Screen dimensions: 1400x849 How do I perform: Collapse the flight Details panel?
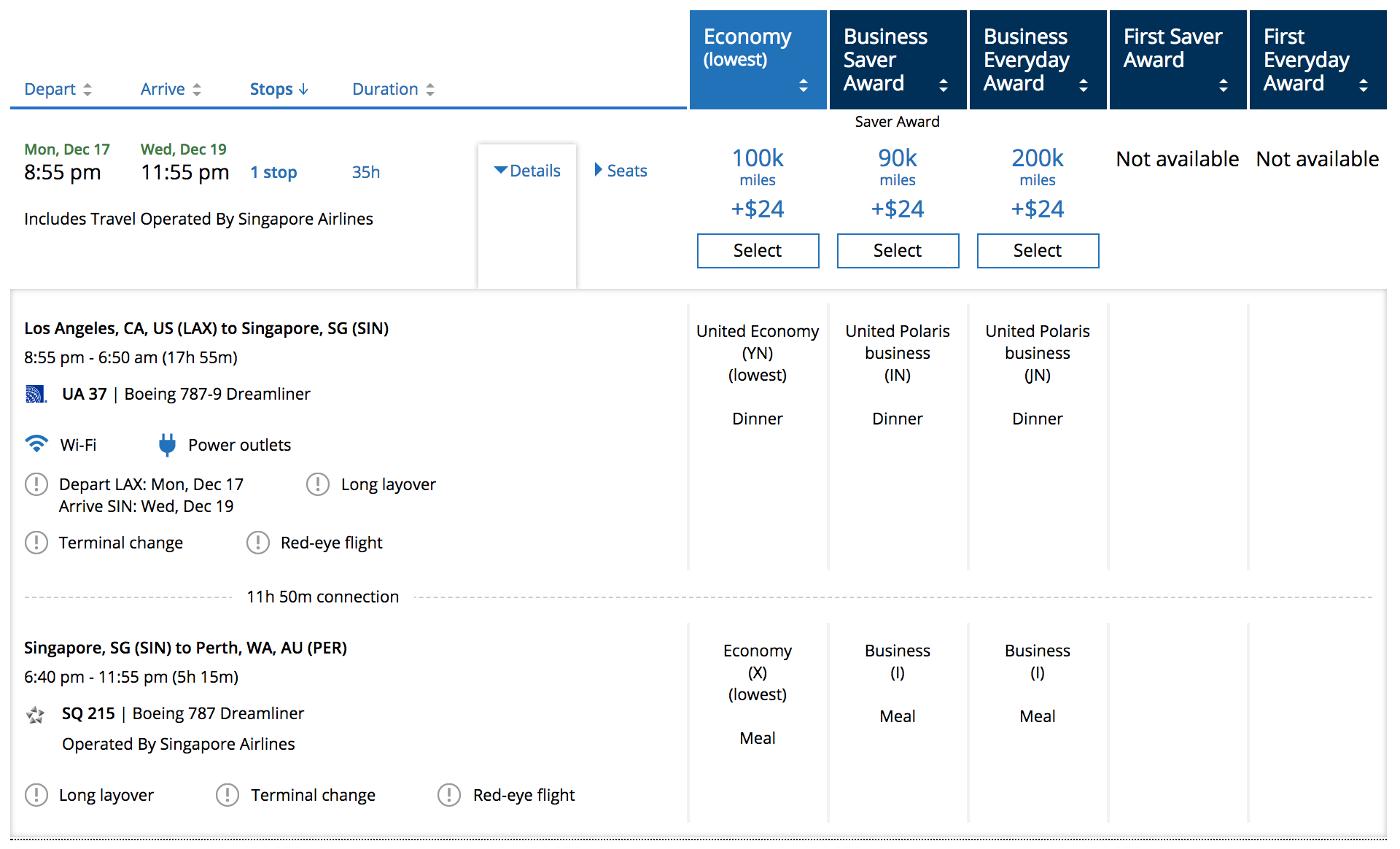[x=527, y=171]
